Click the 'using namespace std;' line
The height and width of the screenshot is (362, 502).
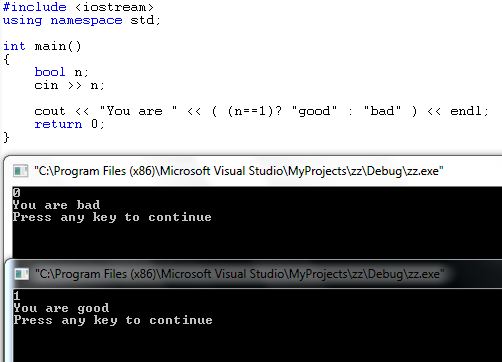click(82, 20)
